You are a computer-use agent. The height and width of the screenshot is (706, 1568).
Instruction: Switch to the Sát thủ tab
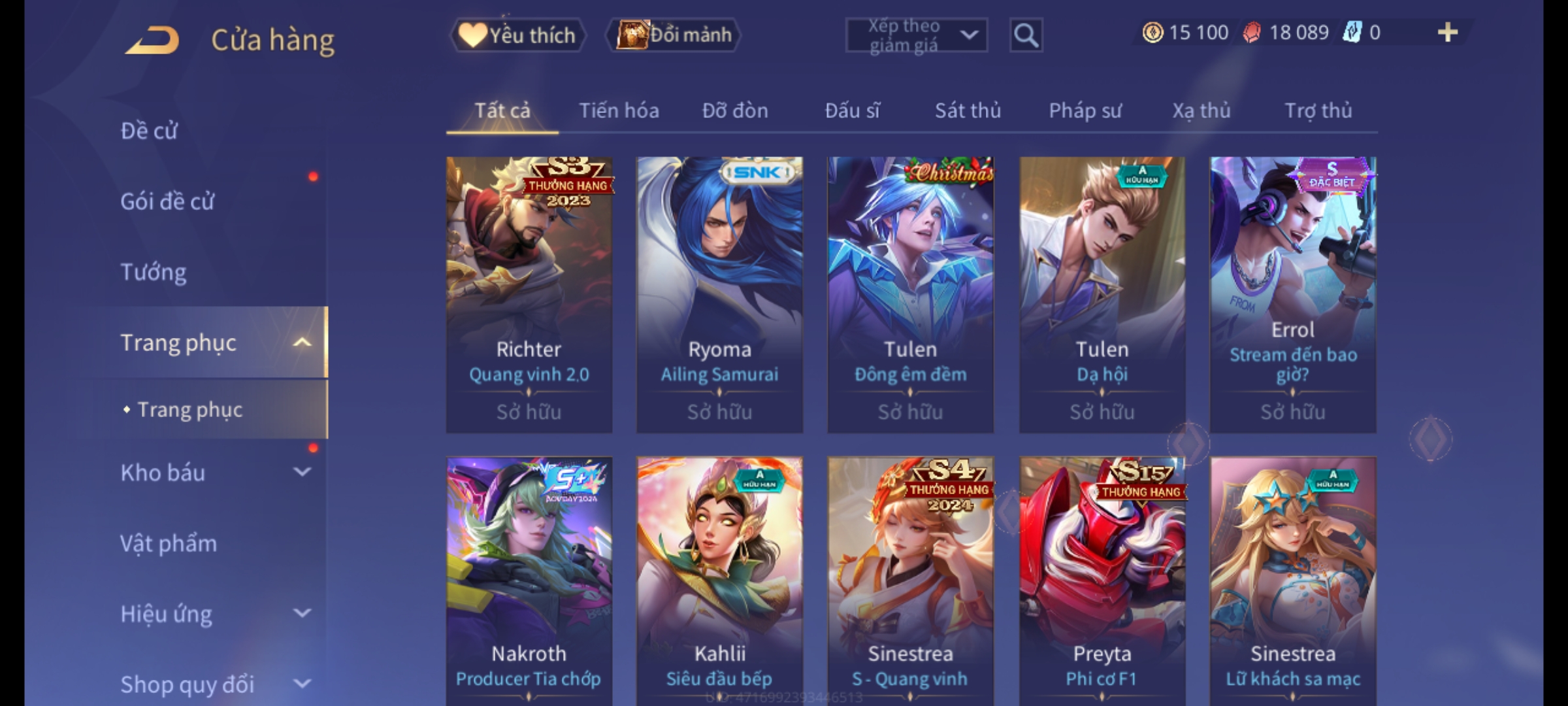coord(968,110)
